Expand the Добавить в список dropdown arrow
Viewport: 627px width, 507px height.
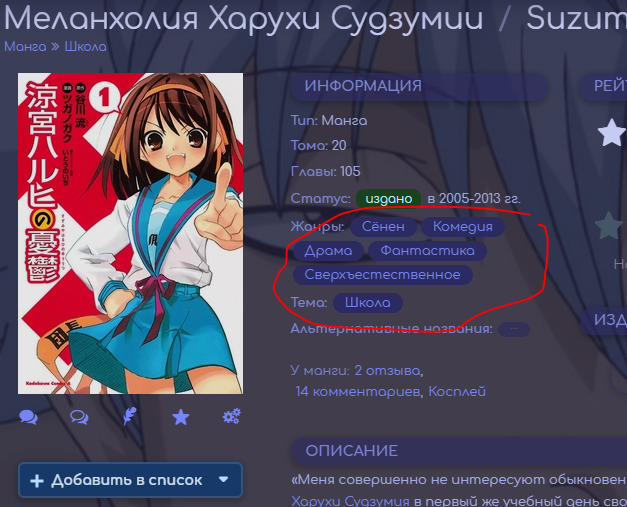coord(224,480)
